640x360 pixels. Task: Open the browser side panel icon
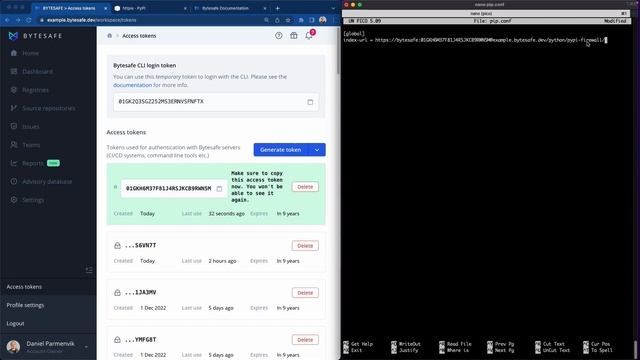point(312,20)
